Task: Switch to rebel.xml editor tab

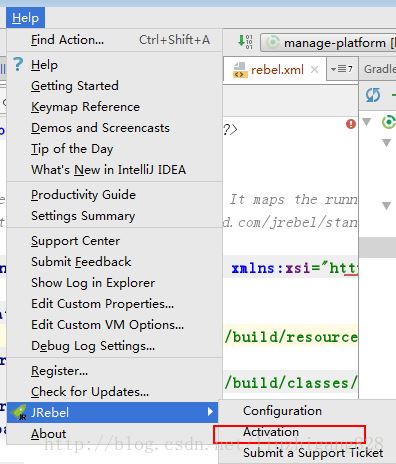Action: click(275, 70)
